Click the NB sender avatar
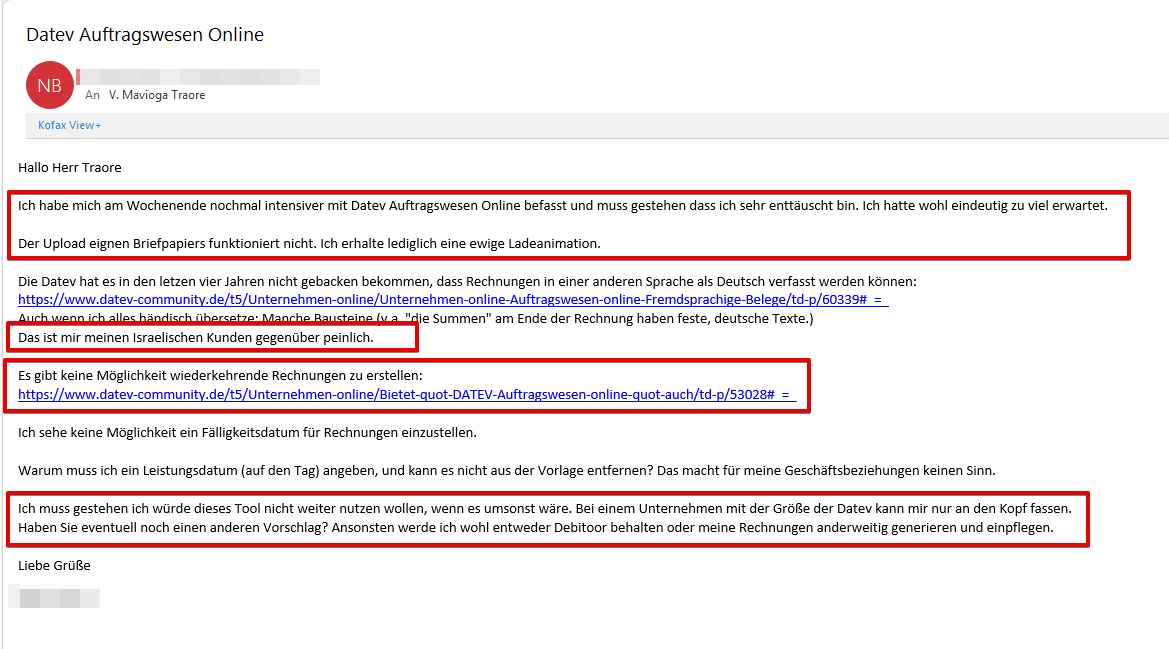 (x=49, y=85)
